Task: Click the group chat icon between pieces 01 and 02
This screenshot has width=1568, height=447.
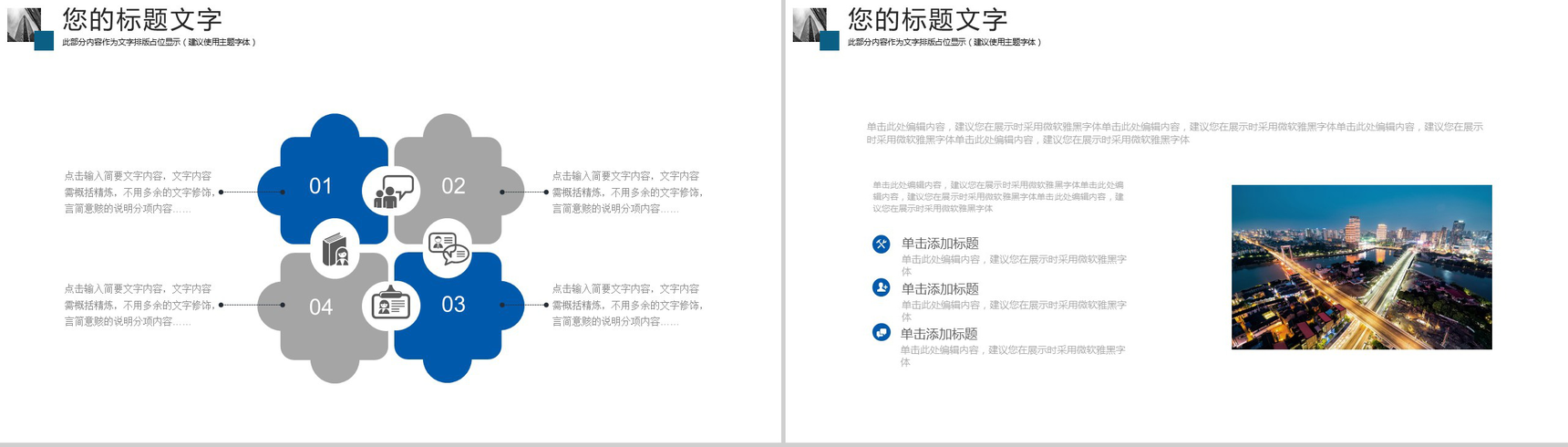Action: coord(394,192)
